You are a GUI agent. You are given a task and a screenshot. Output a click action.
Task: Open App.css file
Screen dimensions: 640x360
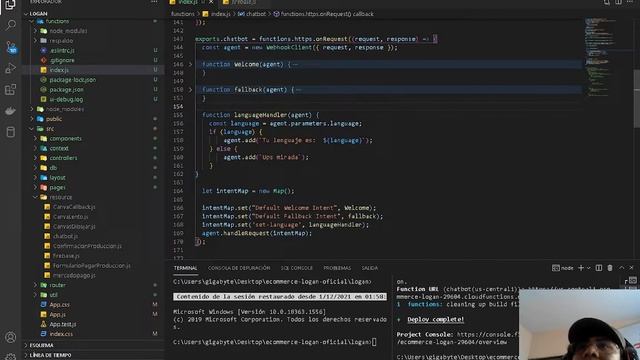point(60,304)
